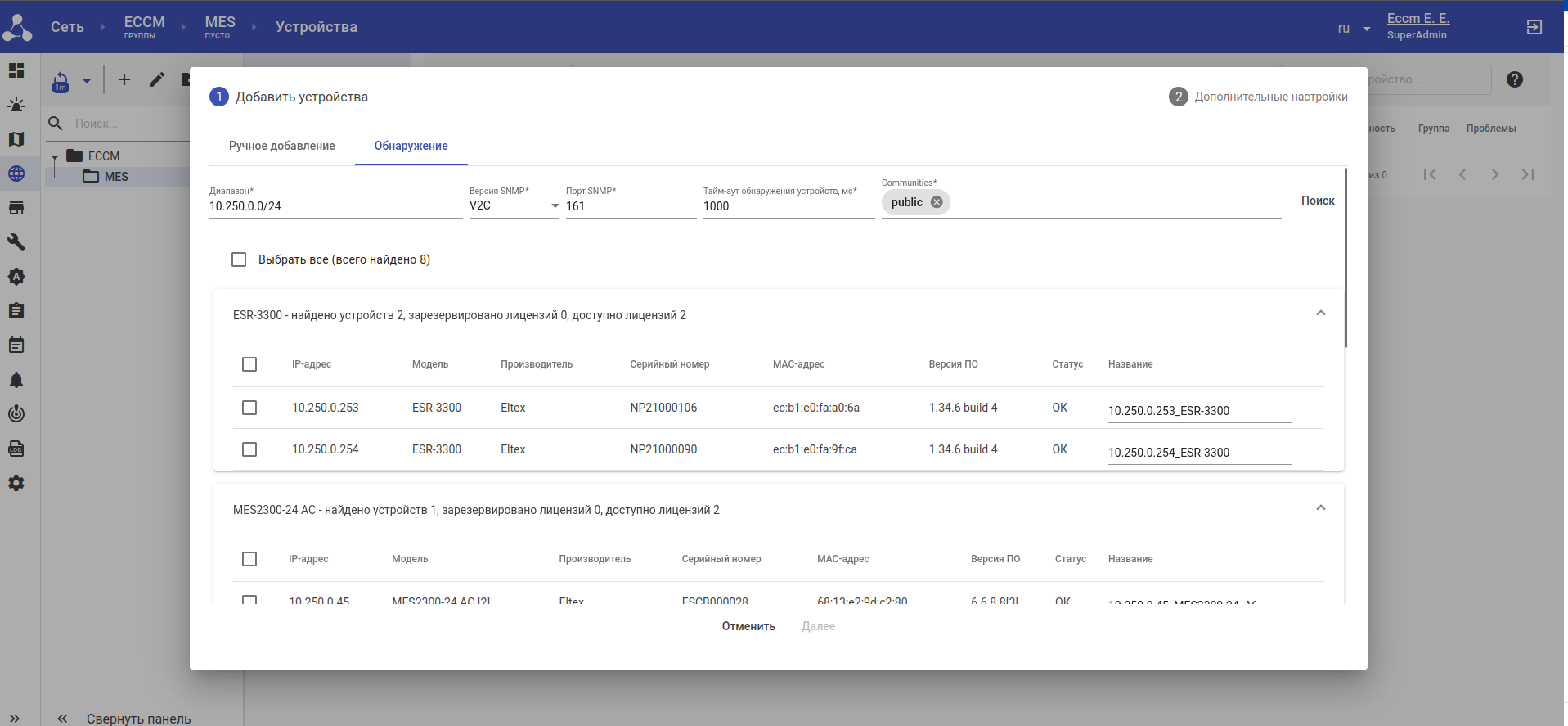Click the plus add icon in the toolbar
This screenshot has height=726, width=1568.
(x=124, y=79)
